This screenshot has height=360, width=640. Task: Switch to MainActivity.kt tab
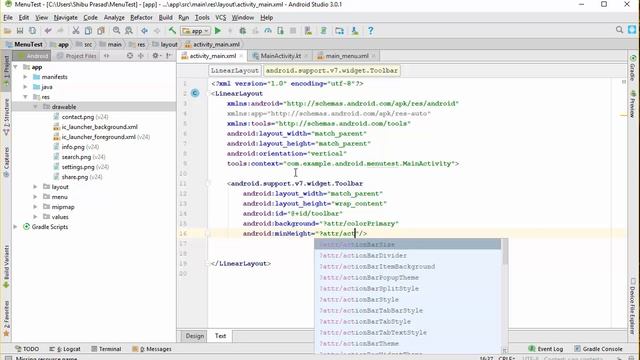pyautogui.click(x=280, y=56)
